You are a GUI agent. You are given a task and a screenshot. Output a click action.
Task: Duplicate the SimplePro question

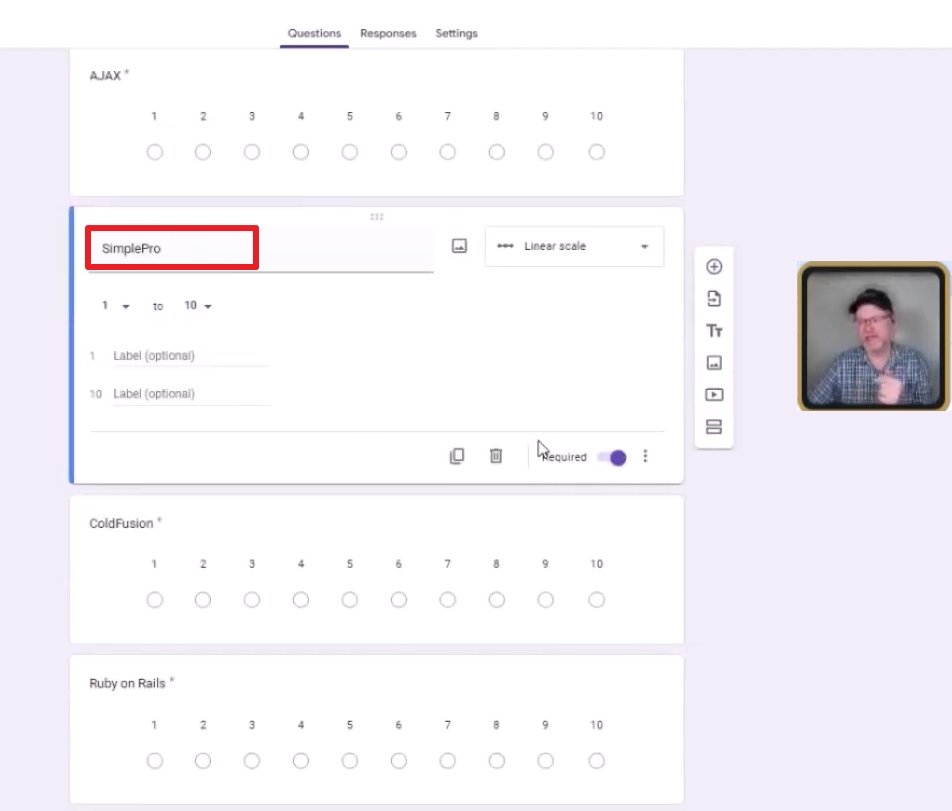point(457,456)
